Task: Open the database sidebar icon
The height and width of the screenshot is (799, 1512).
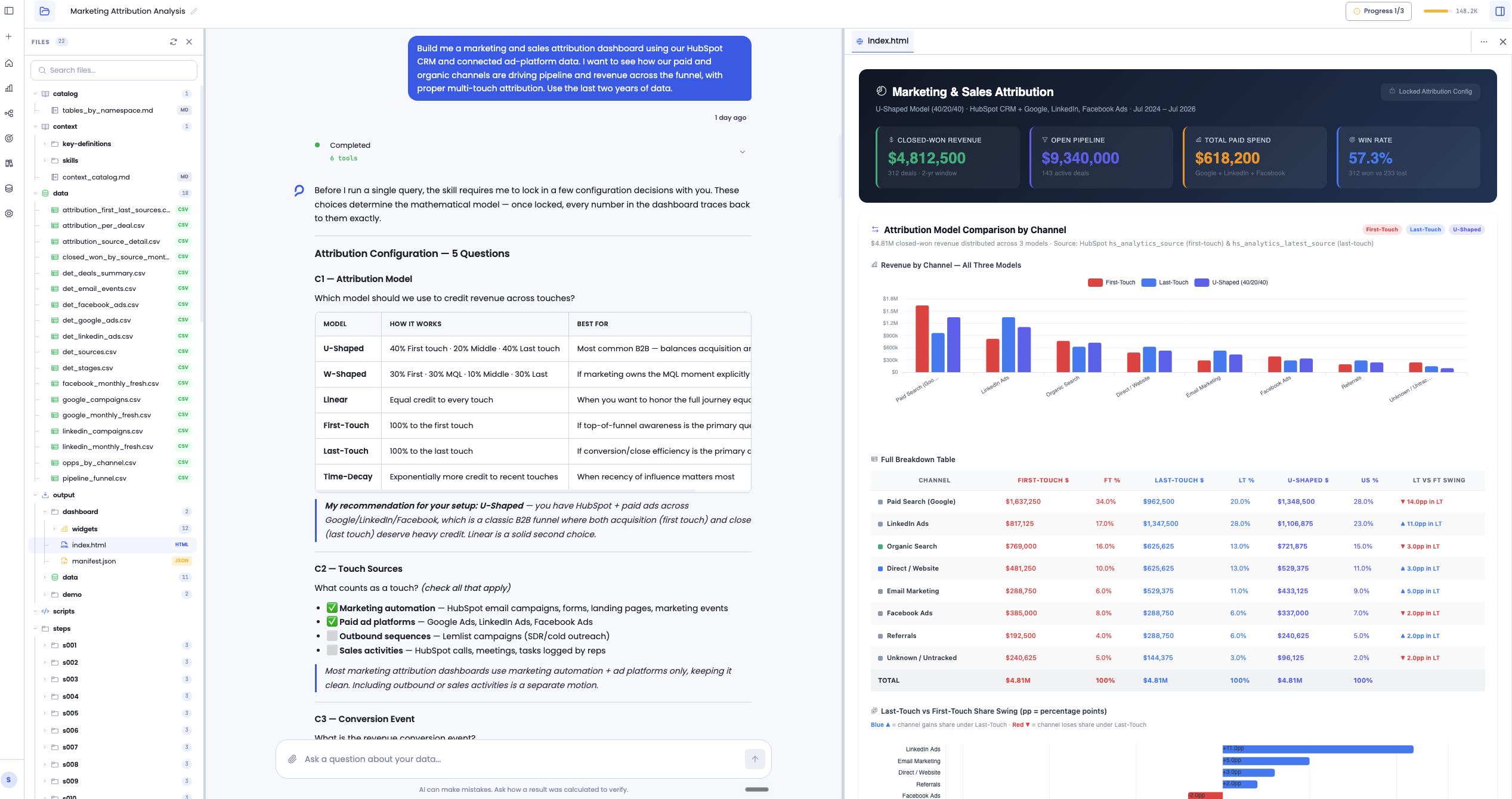Action: click(9, 188)
